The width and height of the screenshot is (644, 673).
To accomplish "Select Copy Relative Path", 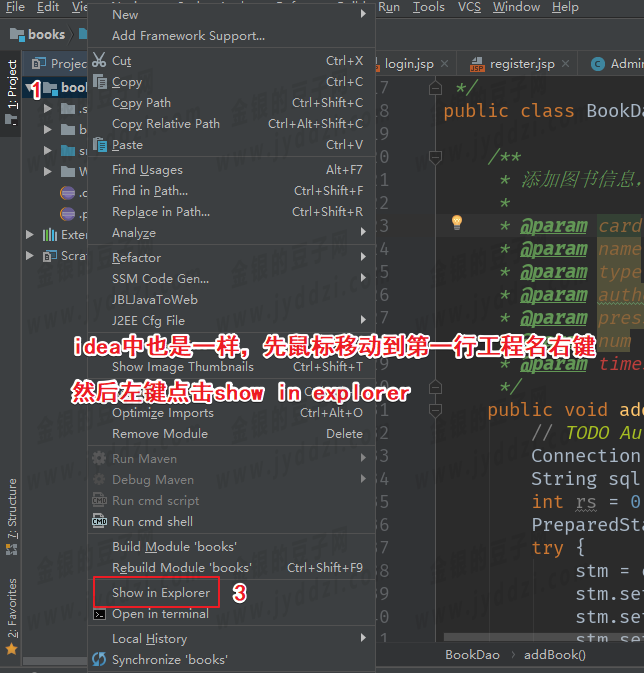I will (231, 124).
